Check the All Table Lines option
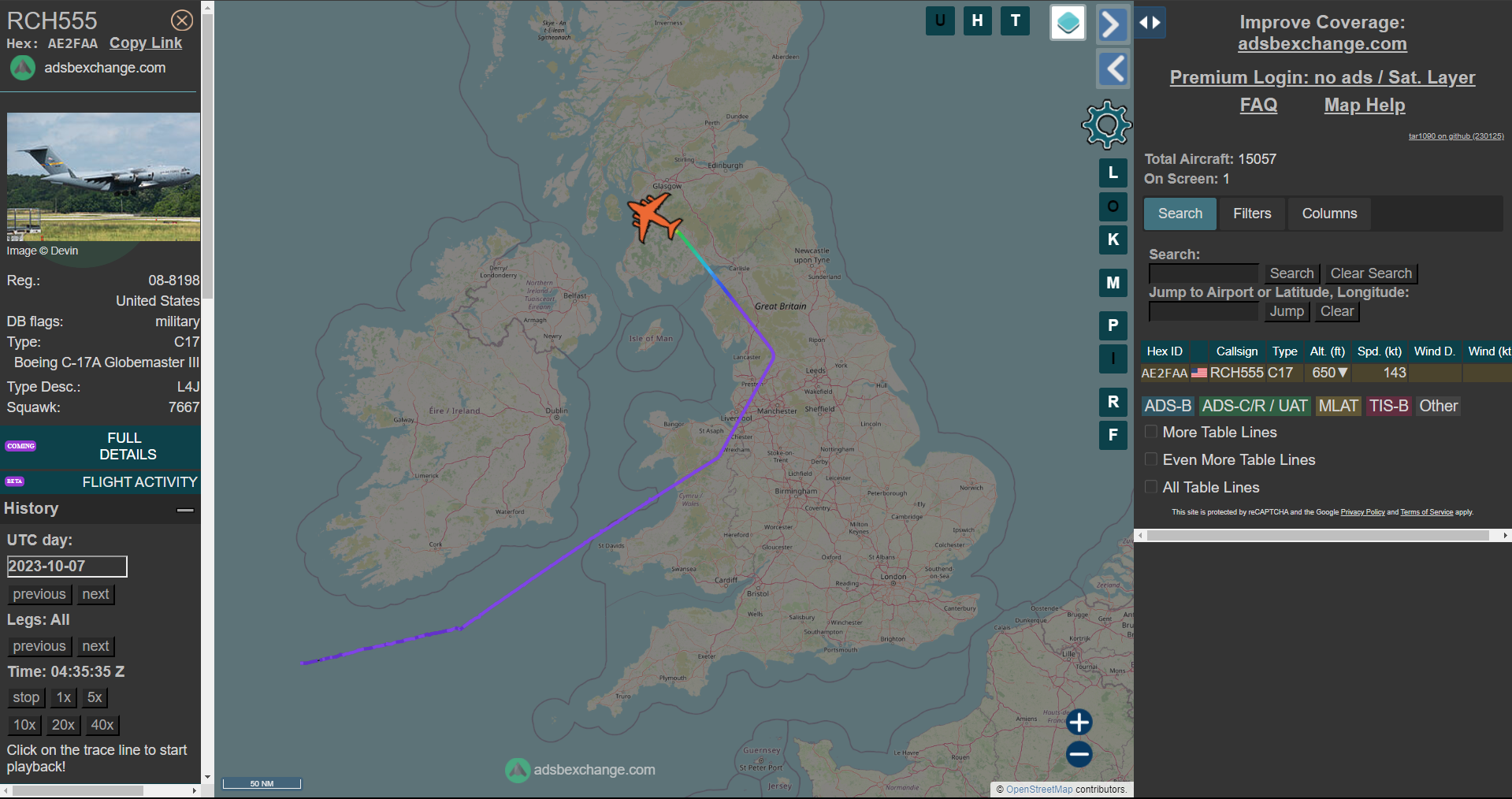This screenshot has height=799, width=1512. click(1151, 487)
